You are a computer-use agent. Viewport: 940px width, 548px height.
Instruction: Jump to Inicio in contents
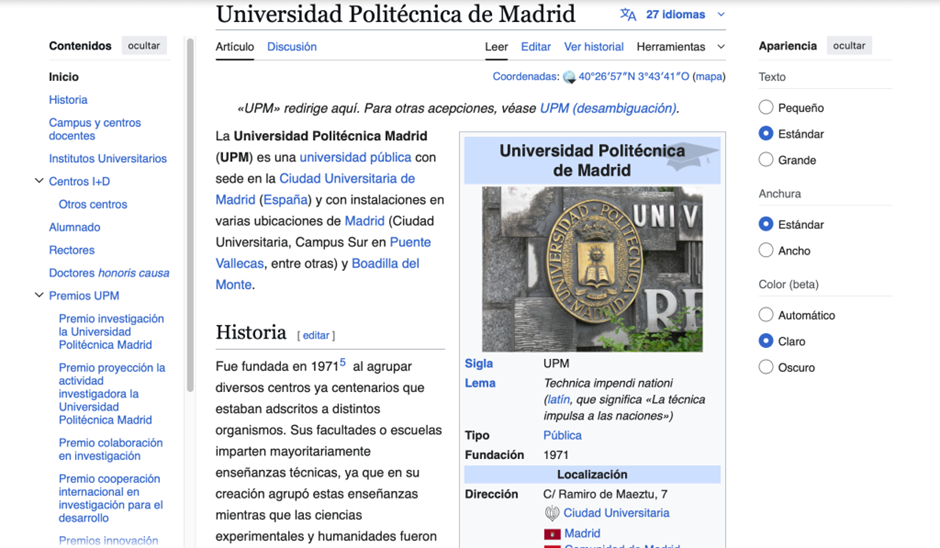click(64, 77)
